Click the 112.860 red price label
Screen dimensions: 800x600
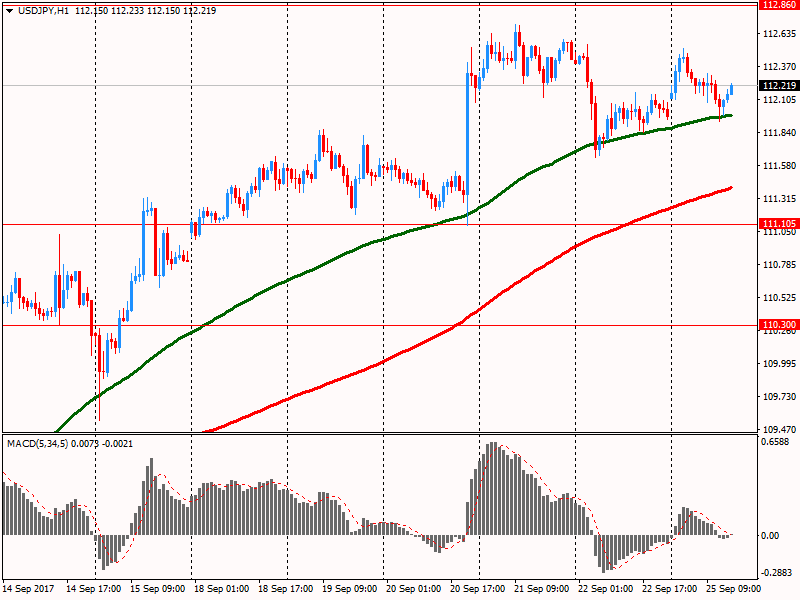pyautogui.click(x=779, y=5)
